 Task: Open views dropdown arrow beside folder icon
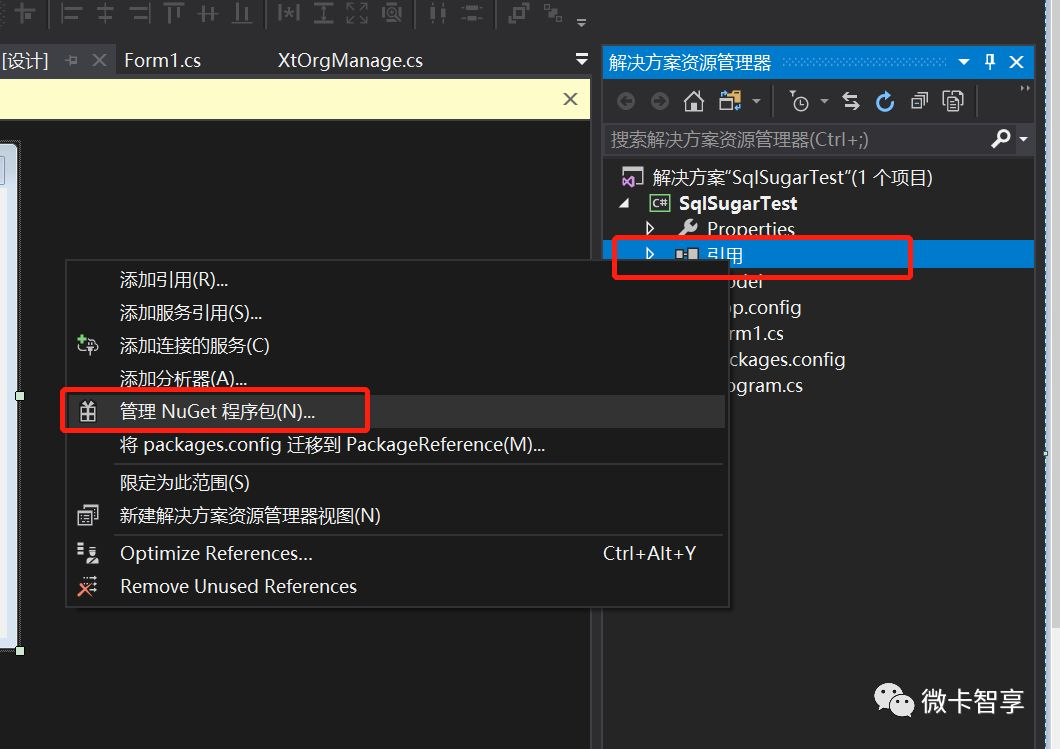(x=756, y=101)
